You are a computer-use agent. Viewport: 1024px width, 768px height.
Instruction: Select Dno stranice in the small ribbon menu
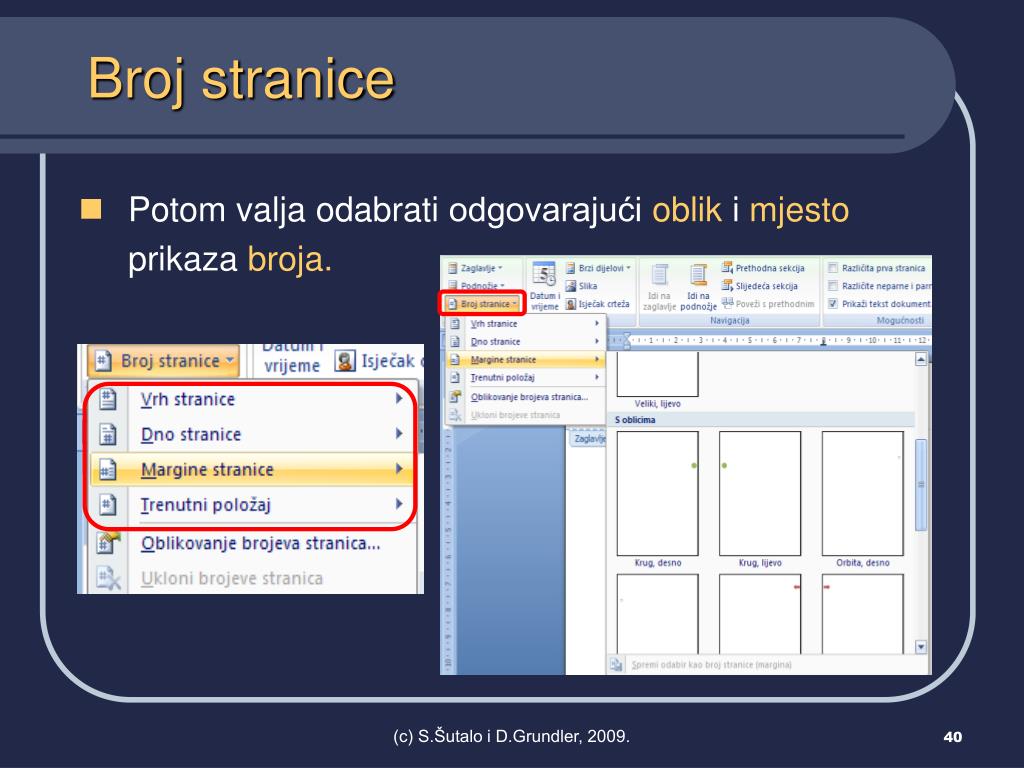click(x=526, y=341)
